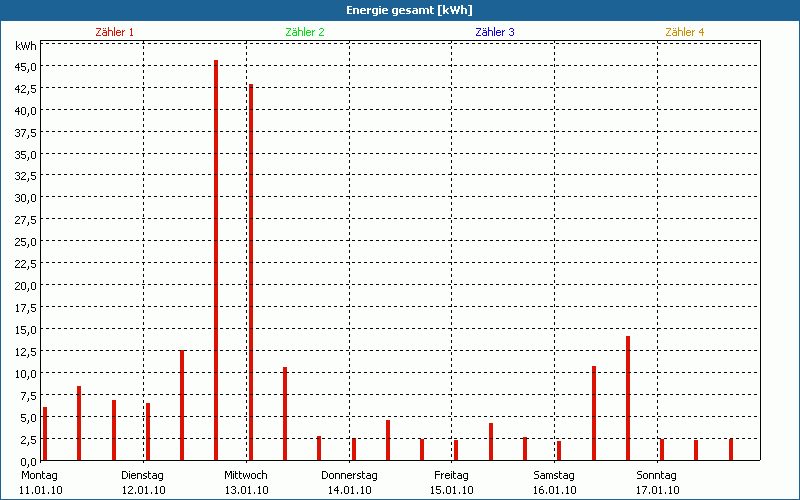Click the 7,5 y-axis value

(28, 395)
